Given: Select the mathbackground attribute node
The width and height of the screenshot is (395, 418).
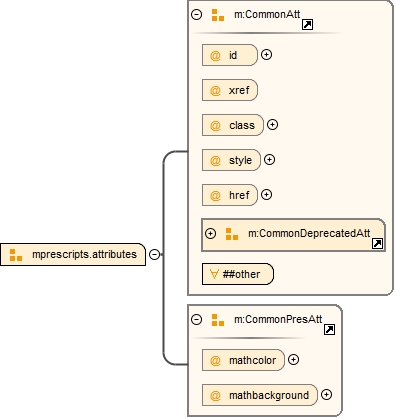Looking at the screenshot, I should tap(260, 395).
